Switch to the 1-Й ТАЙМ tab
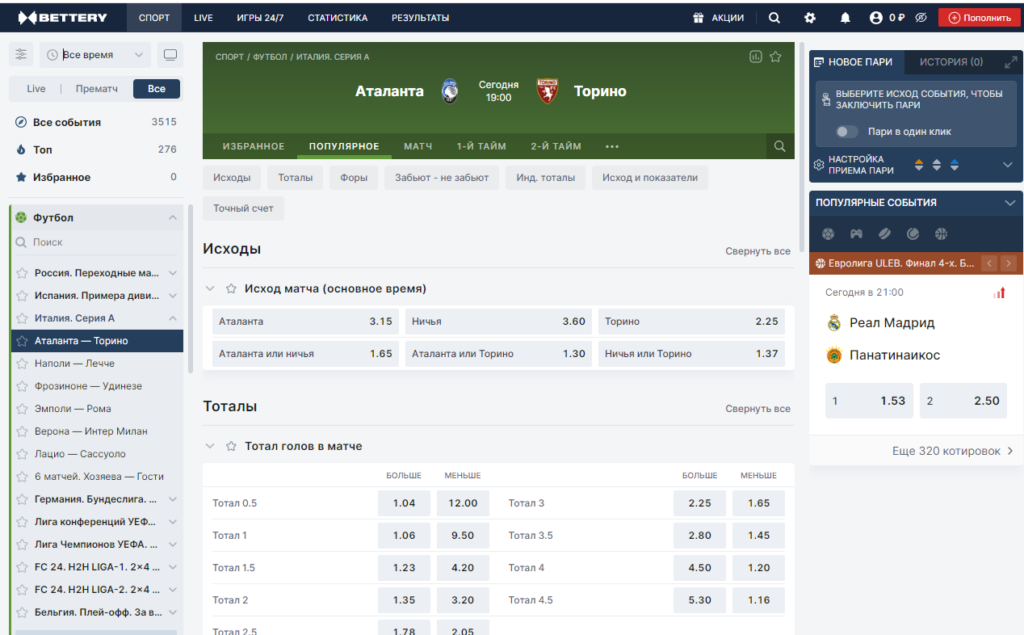 (481, 146)
